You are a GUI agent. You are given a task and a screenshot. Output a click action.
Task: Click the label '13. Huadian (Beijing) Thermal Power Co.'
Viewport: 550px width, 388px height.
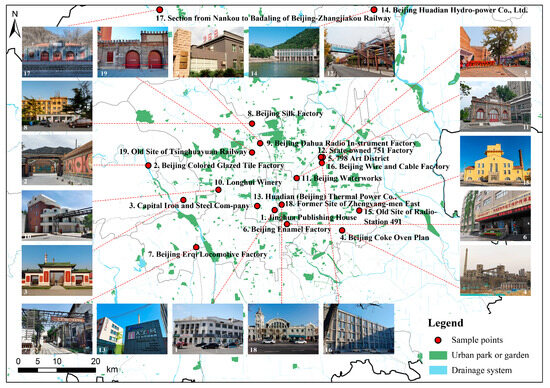(325, 196)
